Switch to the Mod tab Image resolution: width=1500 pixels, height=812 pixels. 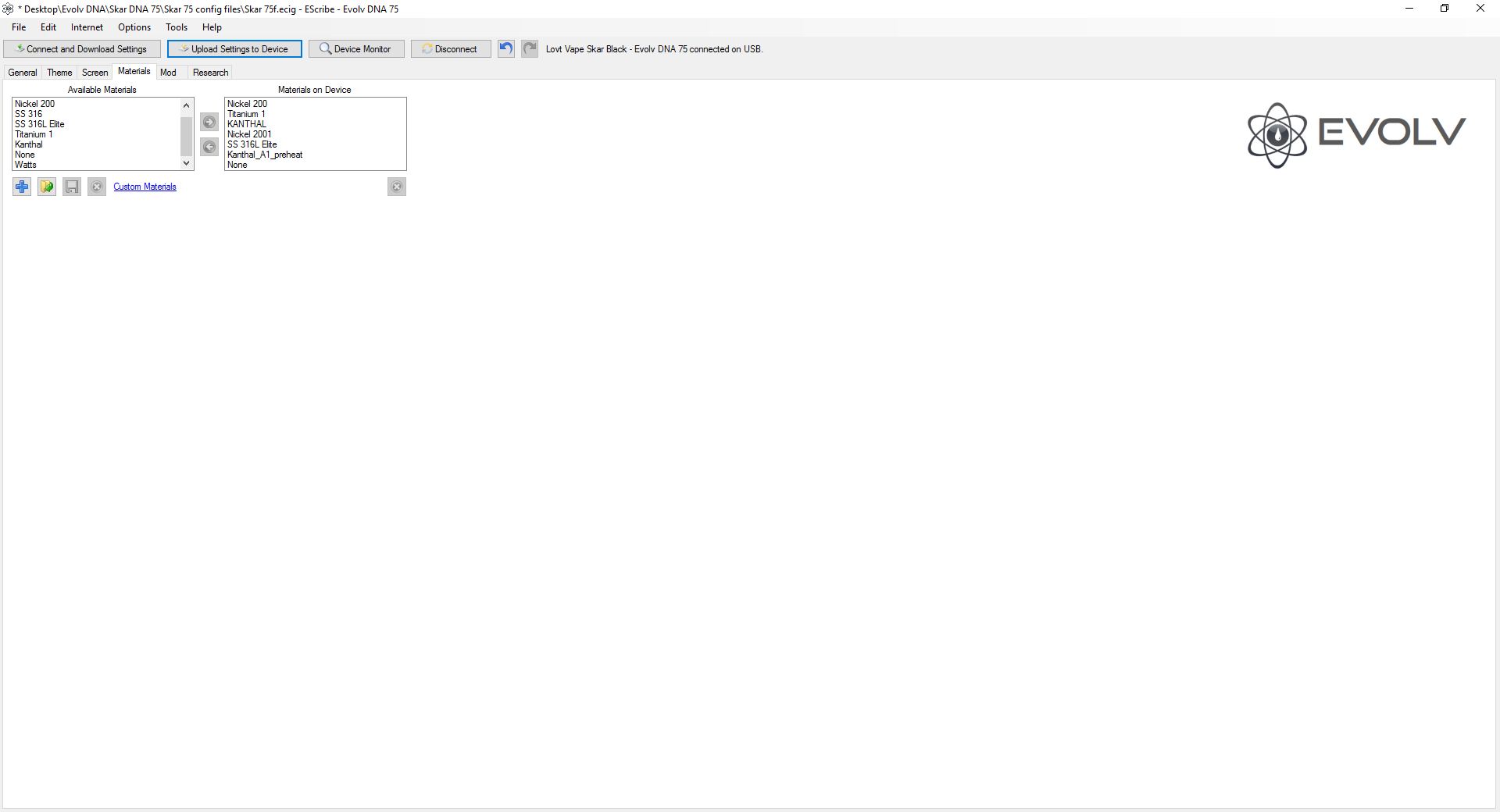click(x=168, y=73)
